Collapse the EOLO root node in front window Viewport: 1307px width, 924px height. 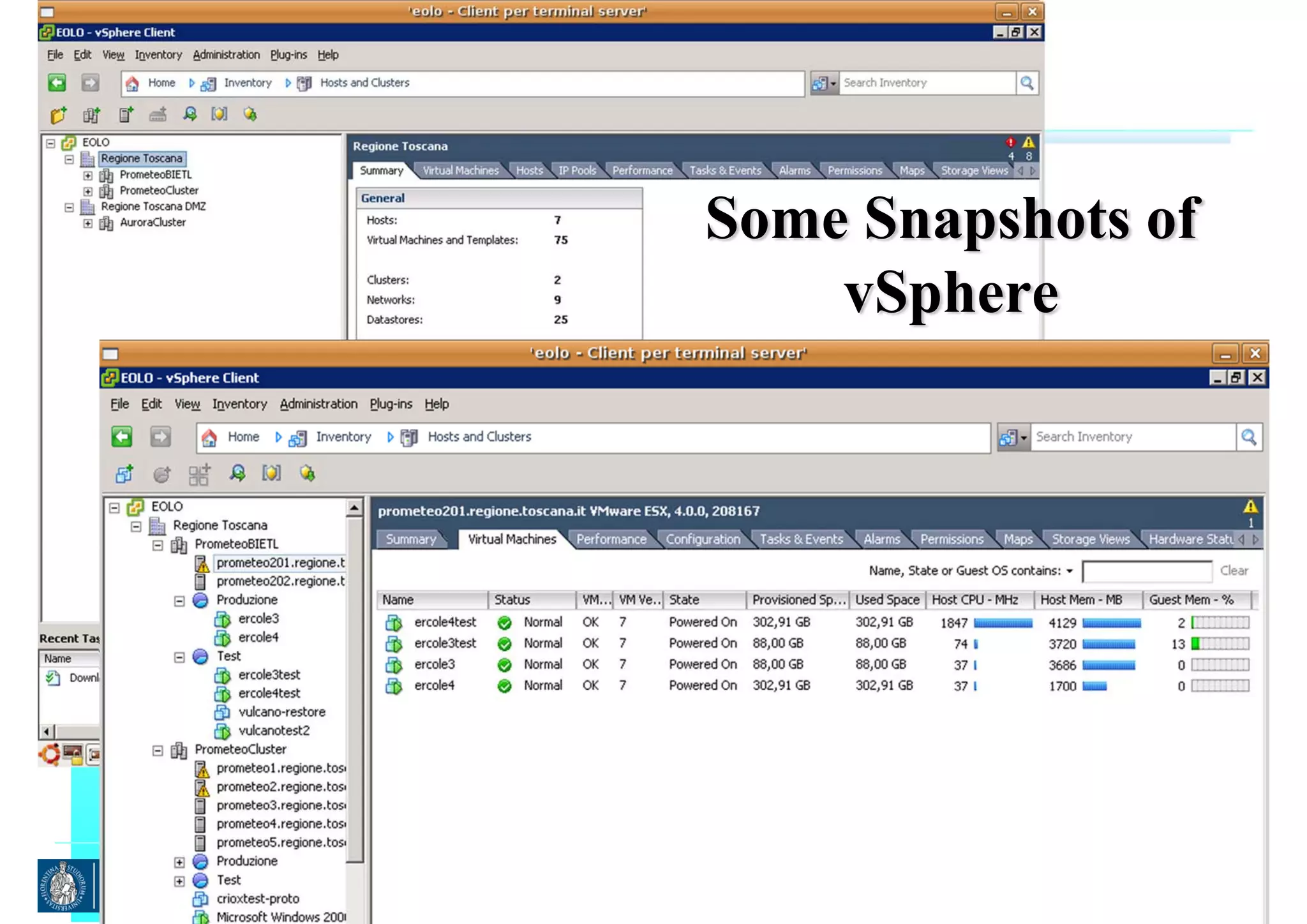[115, 508]
